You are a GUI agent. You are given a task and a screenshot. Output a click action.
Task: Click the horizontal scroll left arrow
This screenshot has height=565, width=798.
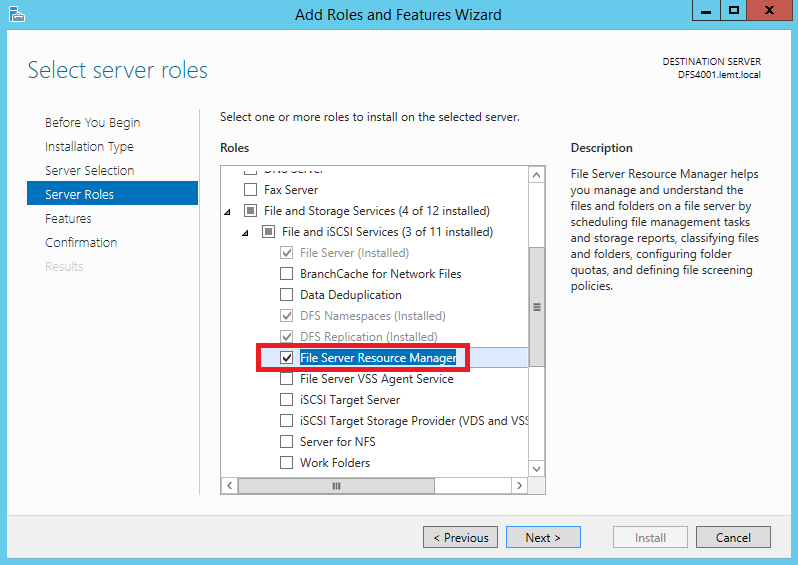230,486
